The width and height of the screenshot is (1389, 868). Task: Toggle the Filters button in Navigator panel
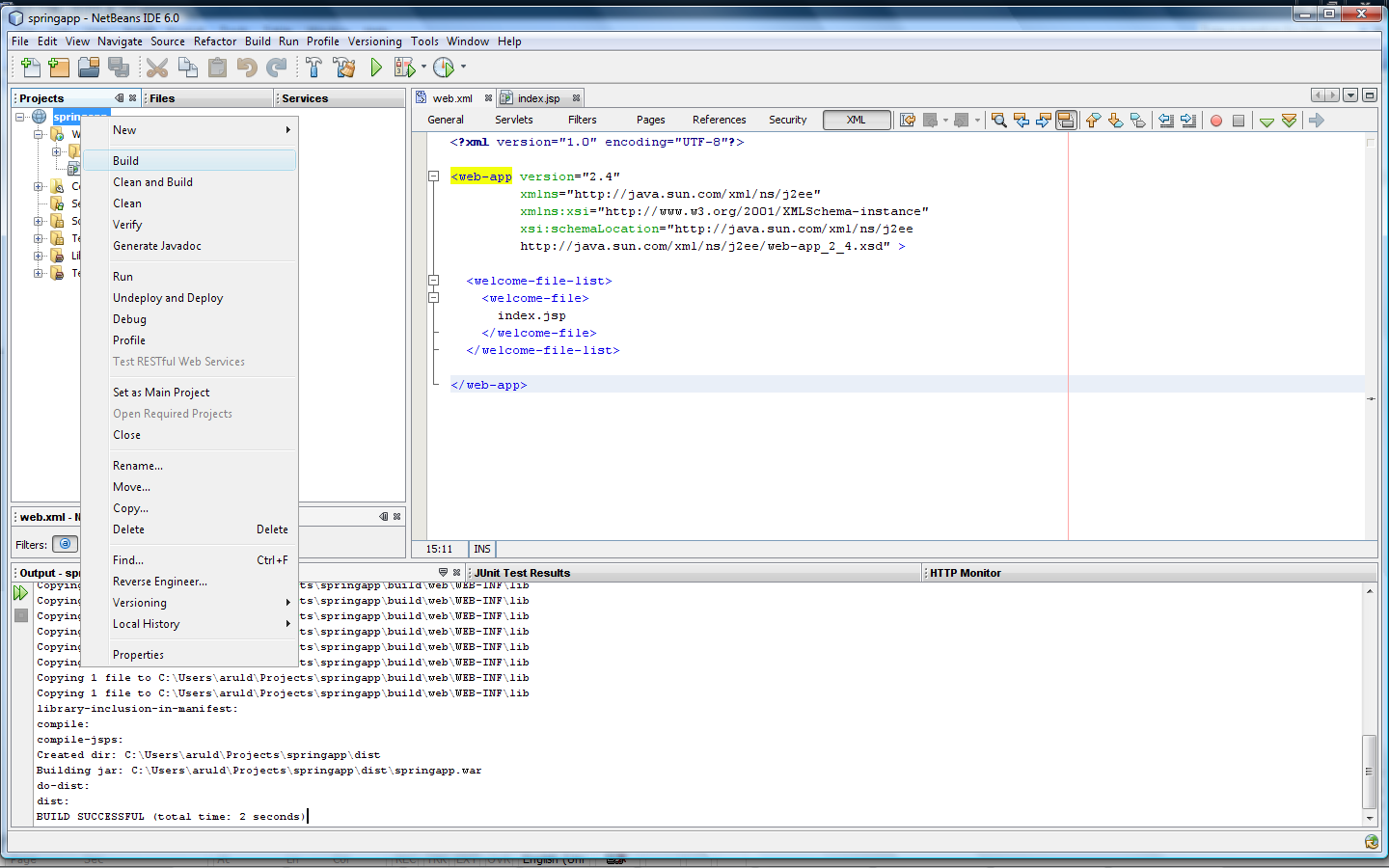pos(65,544)
